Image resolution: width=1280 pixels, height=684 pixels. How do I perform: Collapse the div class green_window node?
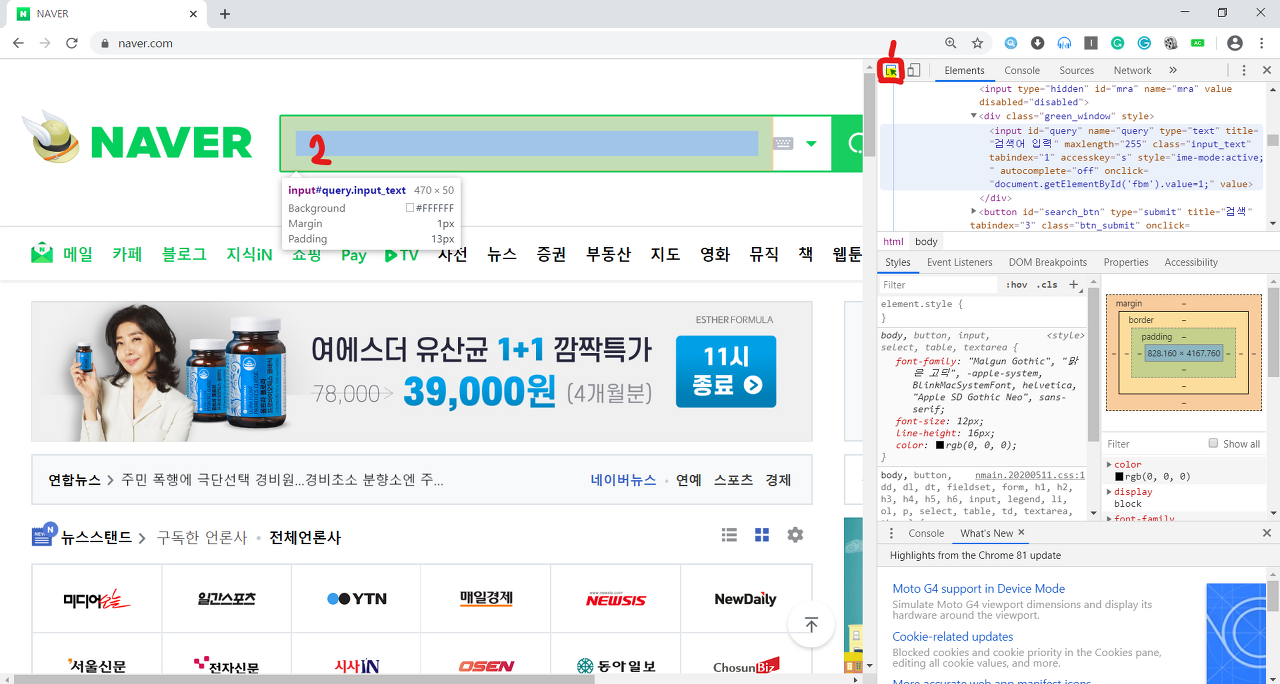point(974,116)
